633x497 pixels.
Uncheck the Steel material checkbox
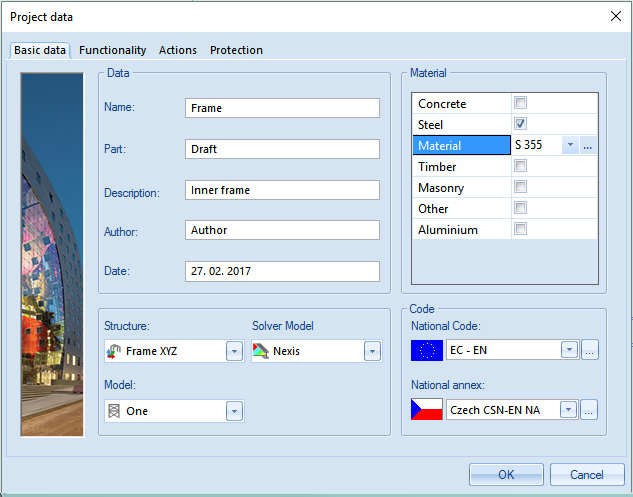tap(520, 124)
